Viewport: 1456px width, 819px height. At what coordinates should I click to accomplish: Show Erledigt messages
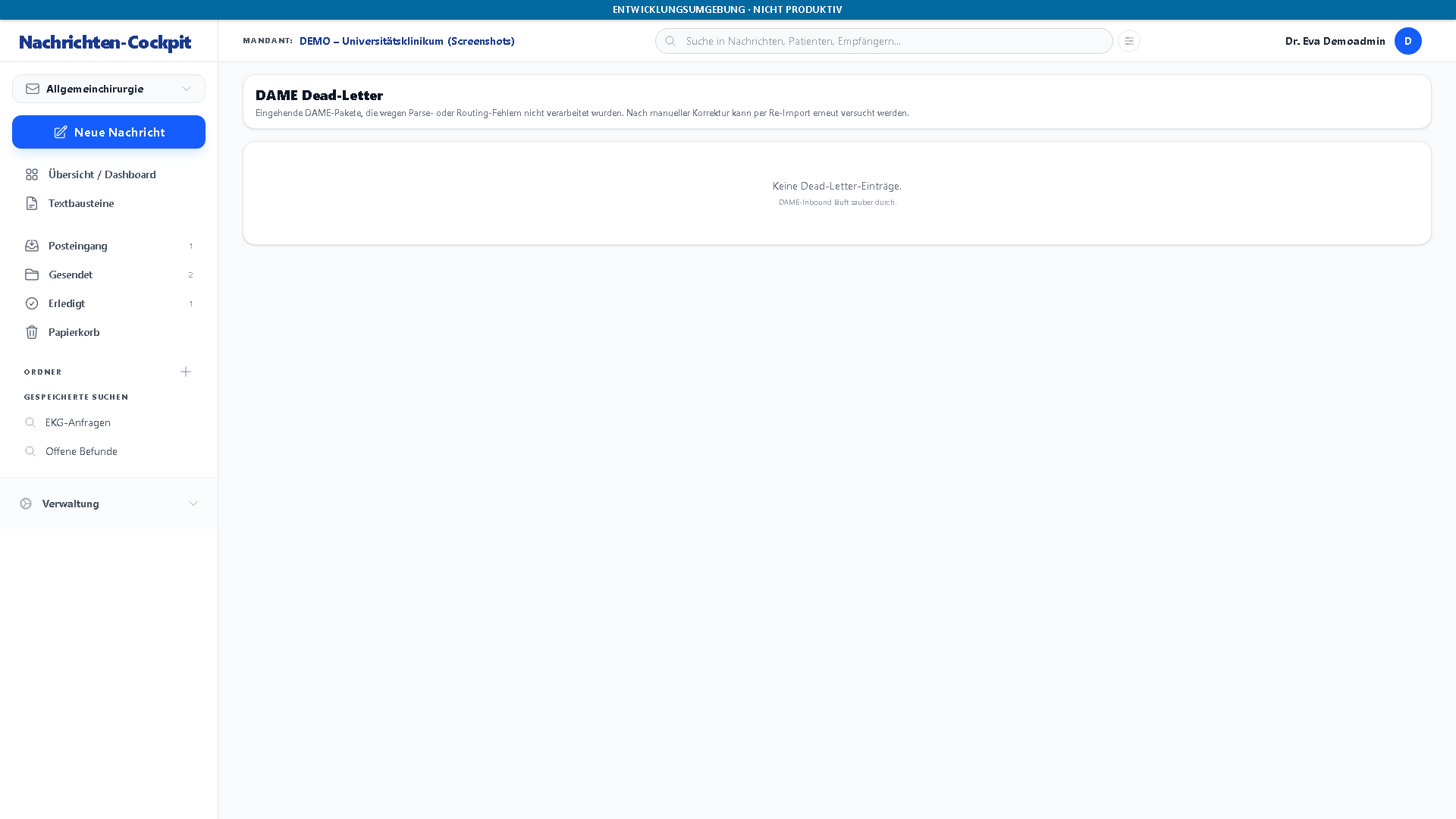[x=108, y=303]
